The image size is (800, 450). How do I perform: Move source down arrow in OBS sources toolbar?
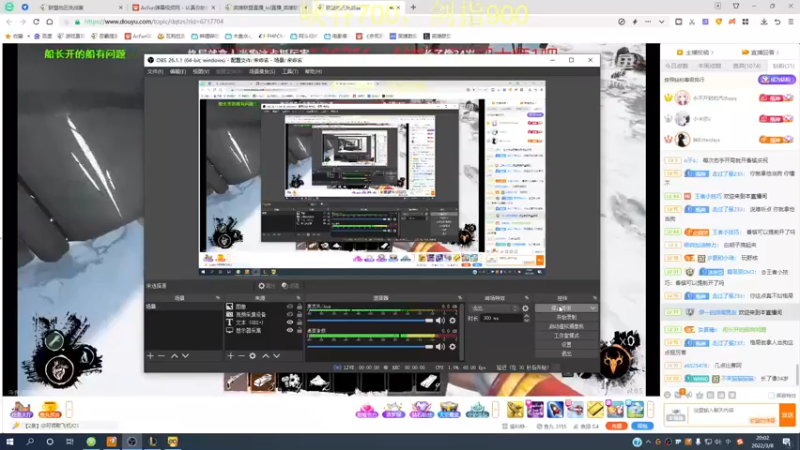(277, 356)
